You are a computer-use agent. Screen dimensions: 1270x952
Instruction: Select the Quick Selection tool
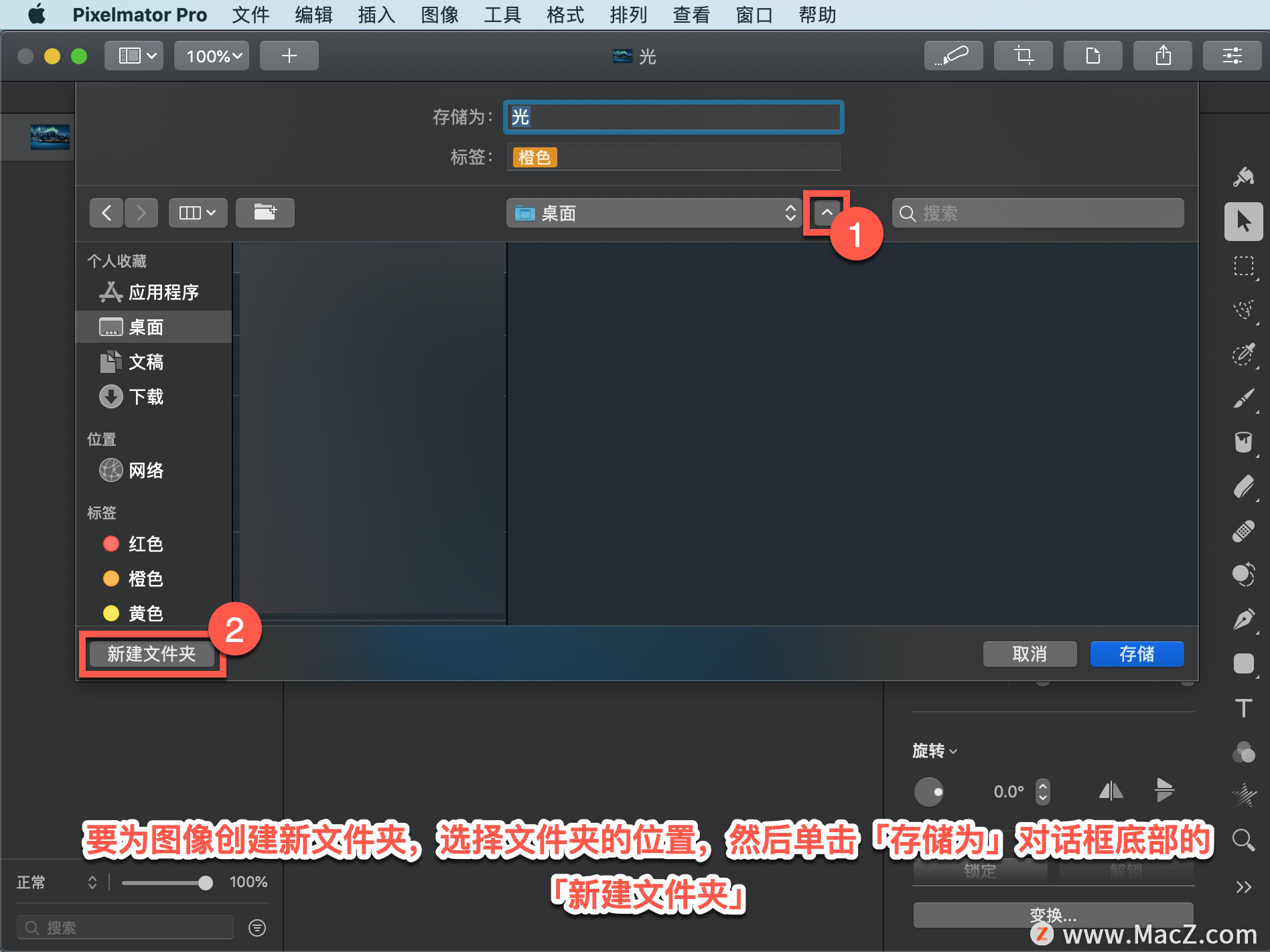point(1244,310)
